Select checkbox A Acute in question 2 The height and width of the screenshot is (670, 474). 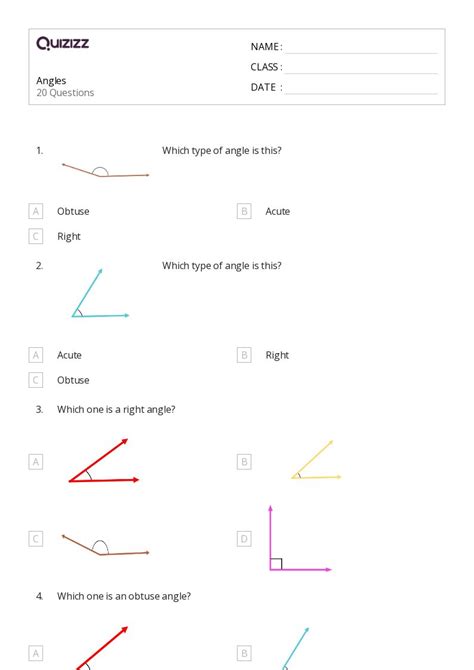[35, 355]
